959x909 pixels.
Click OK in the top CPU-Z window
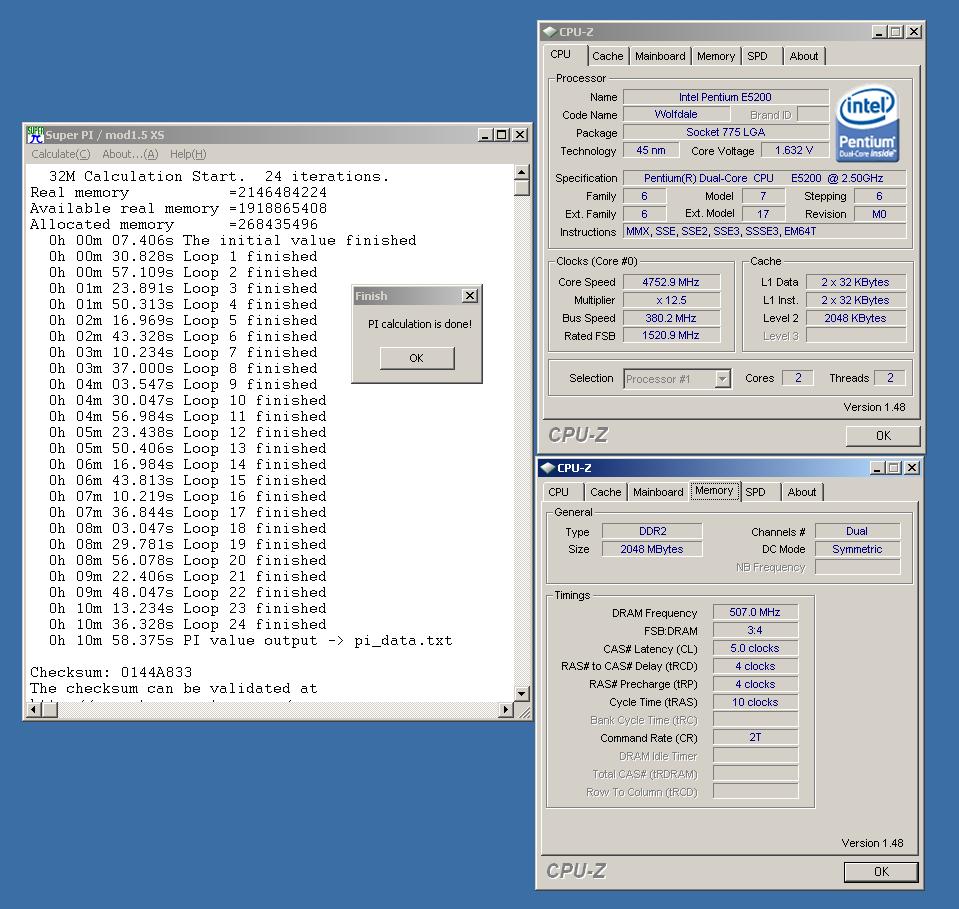coord(883,436)
